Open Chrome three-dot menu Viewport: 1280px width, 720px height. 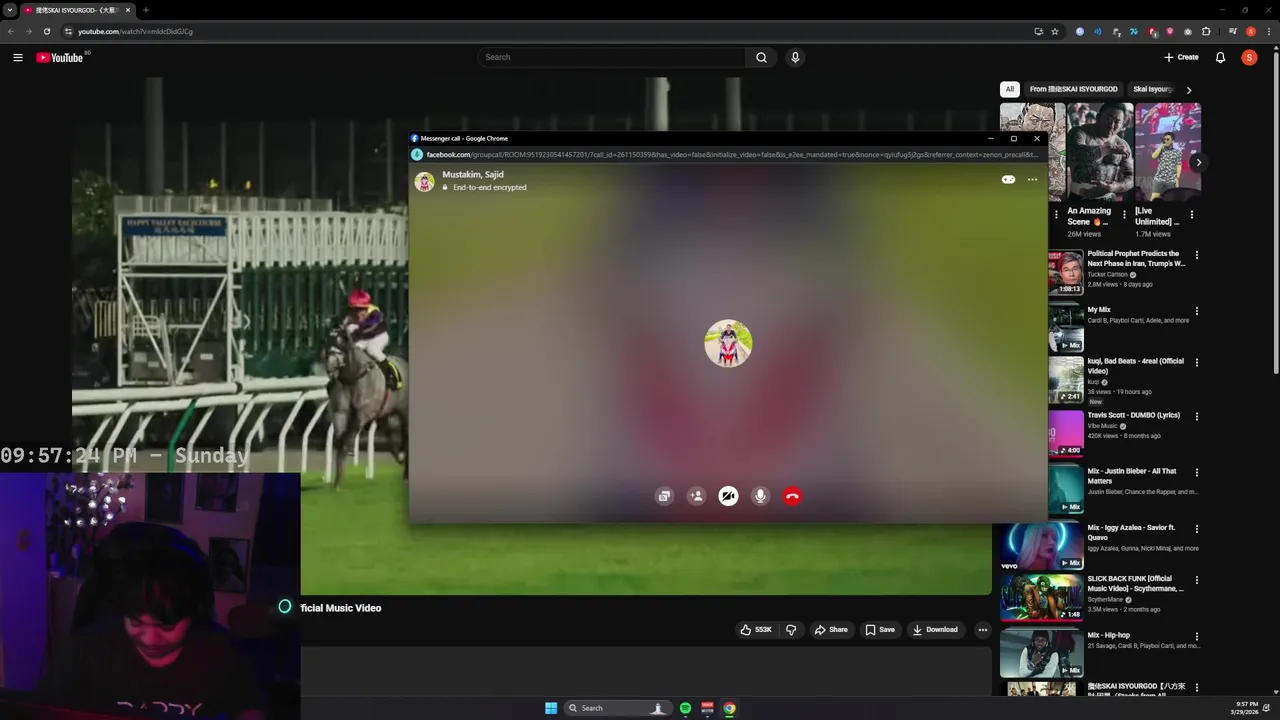tap(1268, 31)
